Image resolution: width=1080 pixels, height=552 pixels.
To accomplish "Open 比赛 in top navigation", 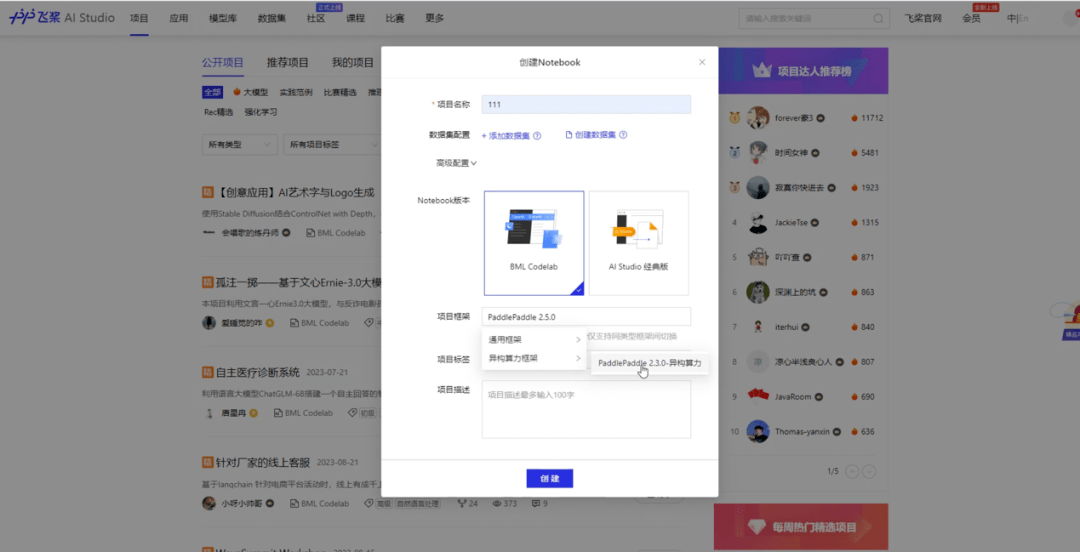I will (395, 19).
